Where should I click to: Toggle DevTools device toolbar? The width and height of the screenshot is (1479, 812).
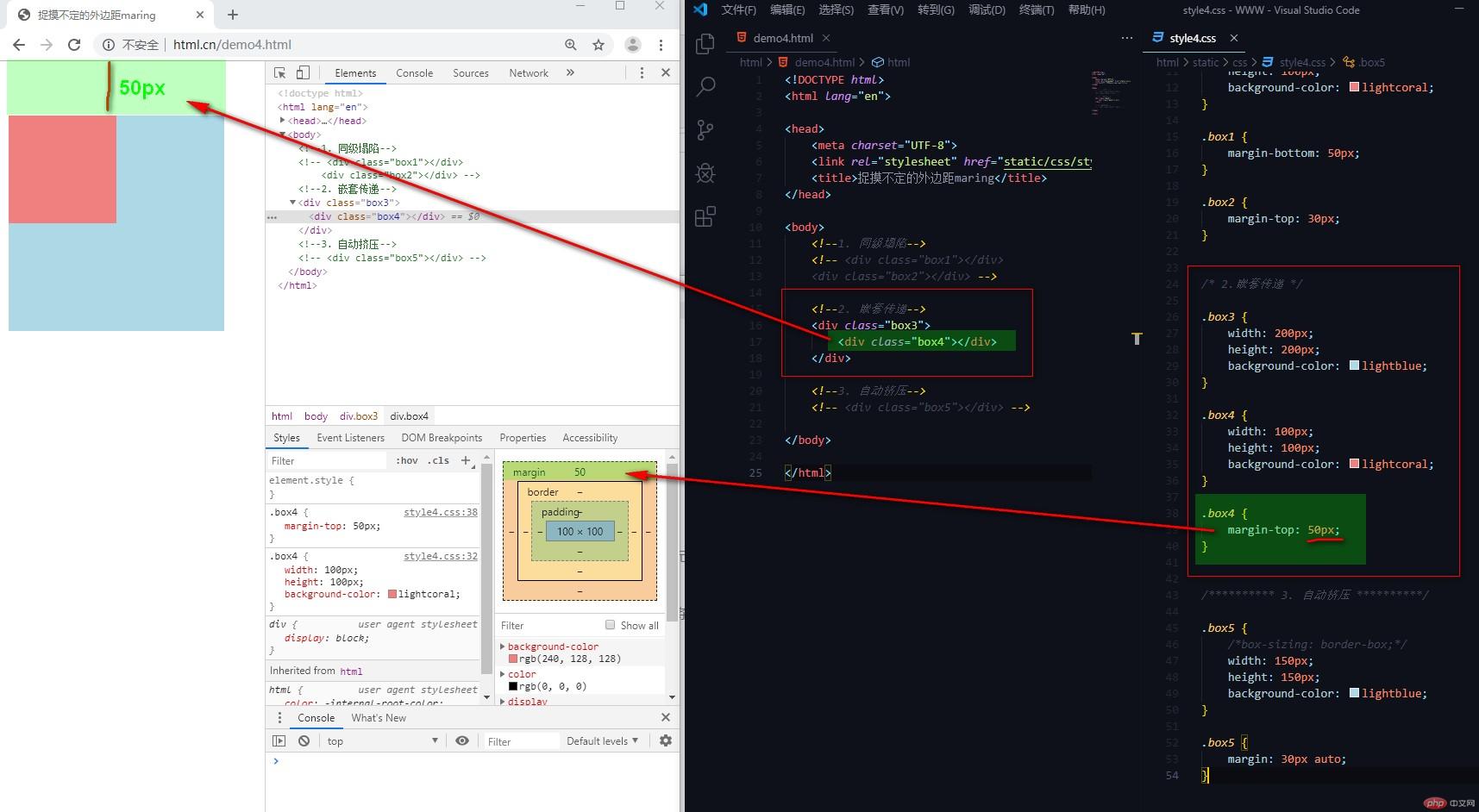coord(303,73)
